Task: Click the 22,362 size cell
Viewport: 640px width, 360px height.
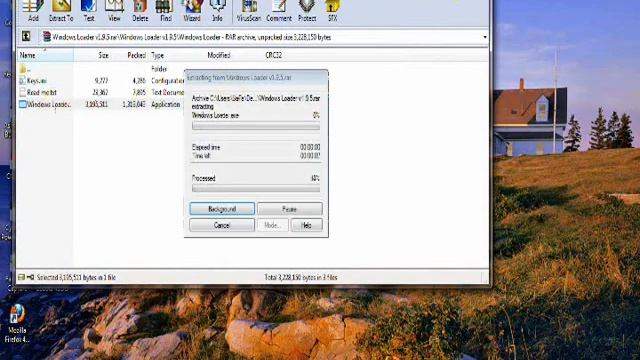Action: (100, 93)
